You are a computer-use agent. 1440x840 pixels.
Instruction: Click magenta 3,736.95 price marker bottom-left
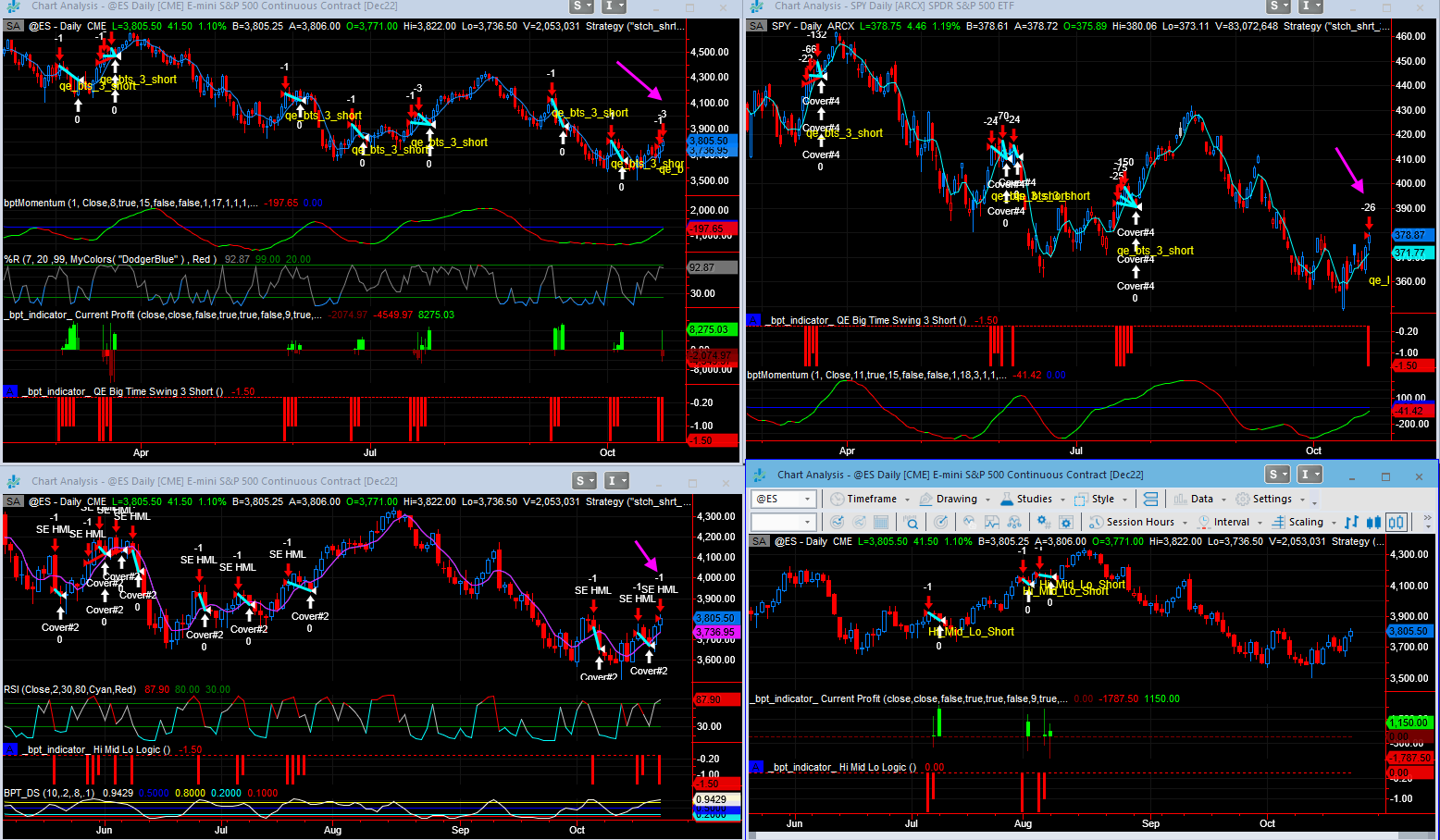715,632
